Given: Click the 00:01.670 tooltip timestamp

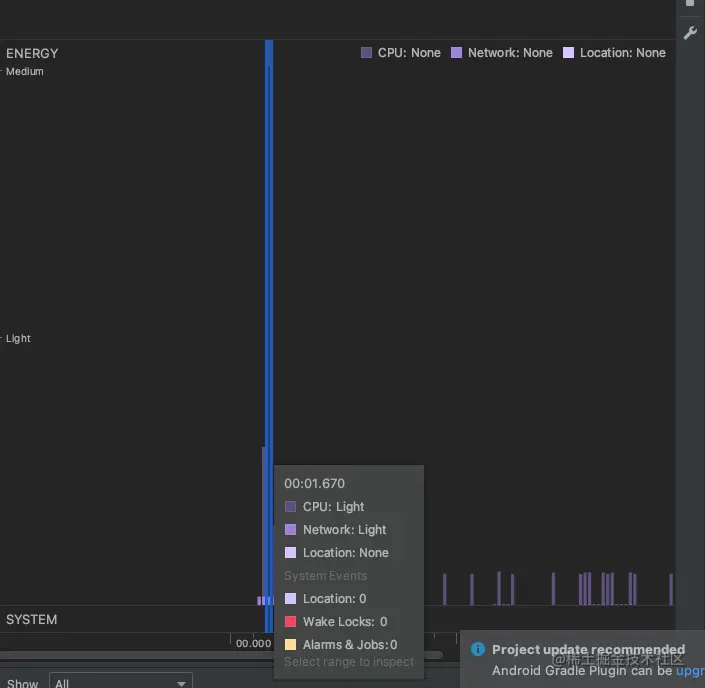Looking at the screenshot, I should click(x=314, y=483).
